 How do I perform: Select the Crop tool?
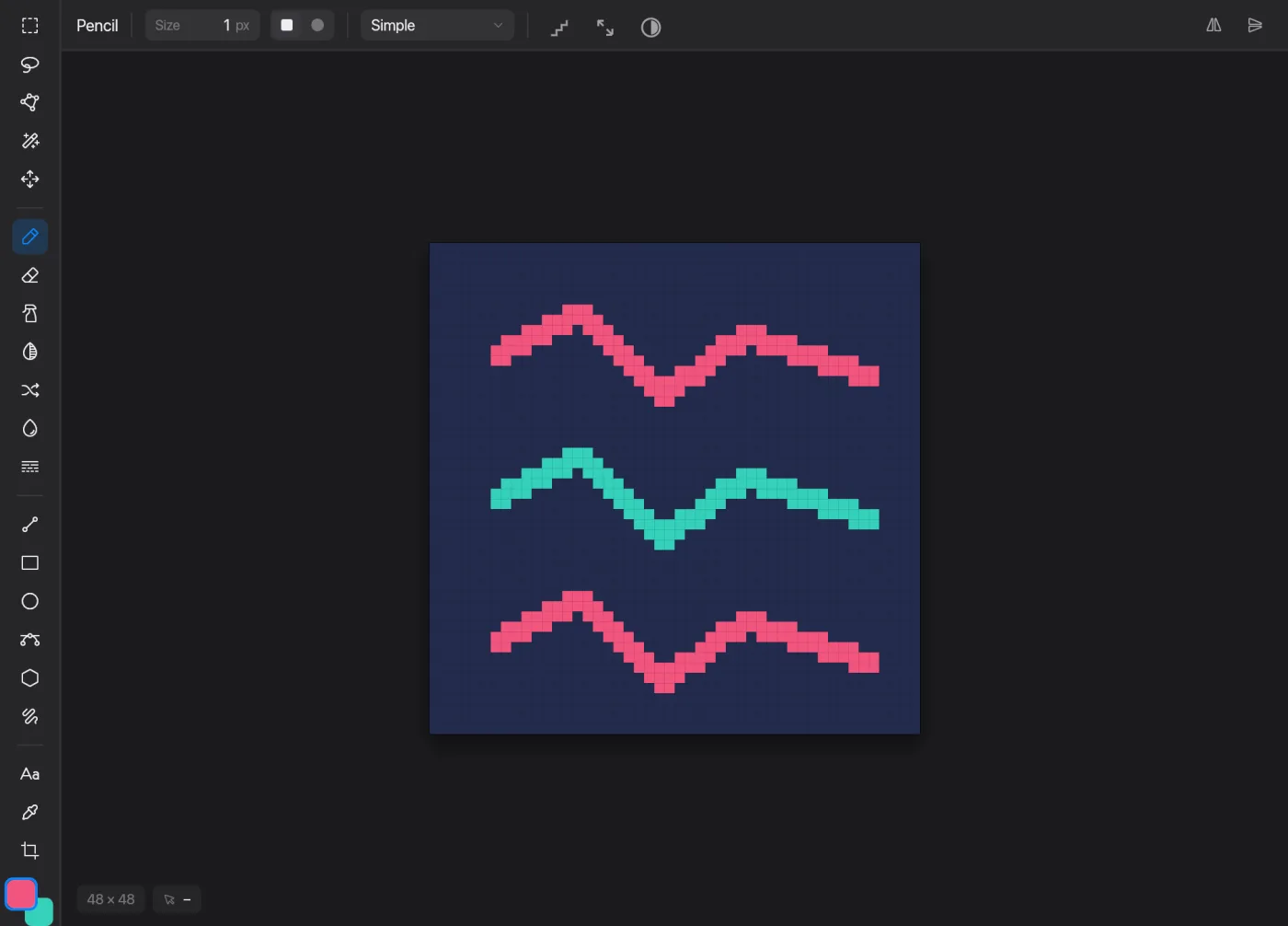[29, 851]
